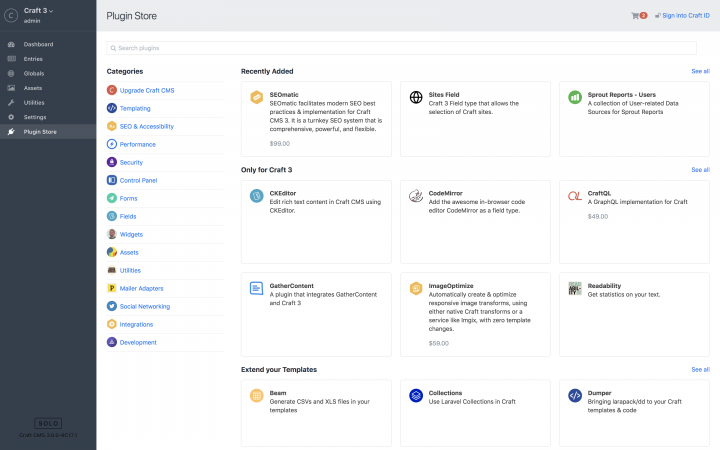This screenshot has width=720, height=450.
Task: Click the Performance category icon
Action: [112, 144]
